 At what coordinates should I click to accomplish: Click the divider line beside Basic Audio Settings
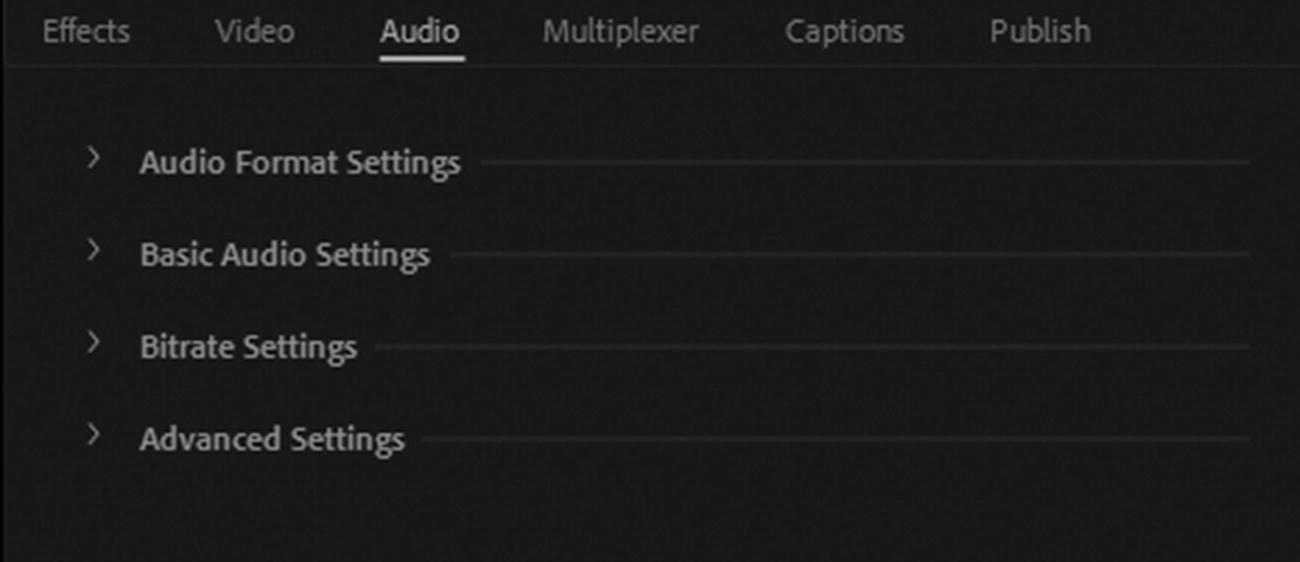(850, 255)
